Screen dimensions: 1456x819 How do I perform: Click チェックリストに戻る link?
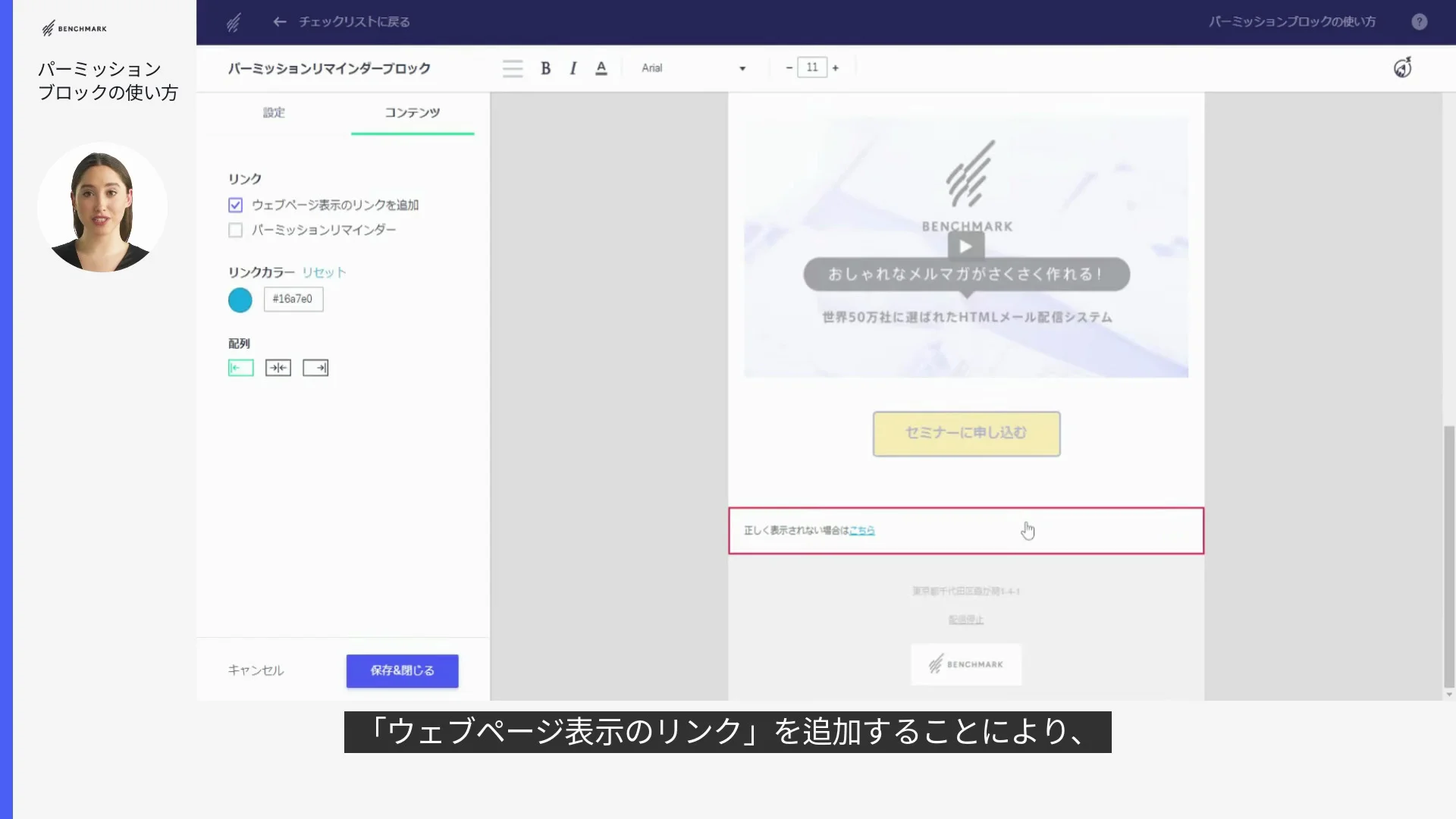point(354,22)
